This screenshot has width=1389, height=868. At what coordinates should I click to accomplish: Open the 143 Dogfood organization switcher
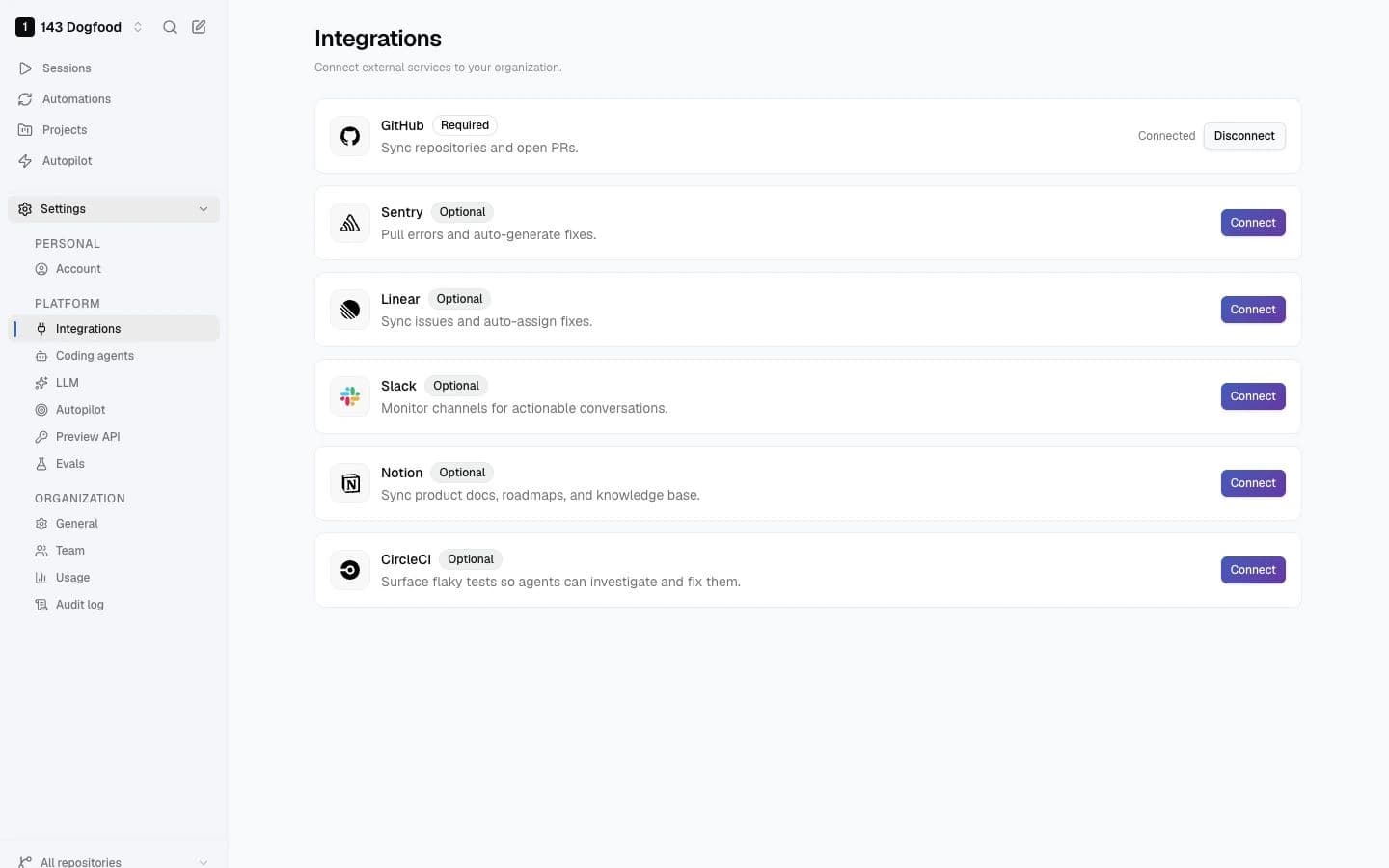tap(80, 27)
